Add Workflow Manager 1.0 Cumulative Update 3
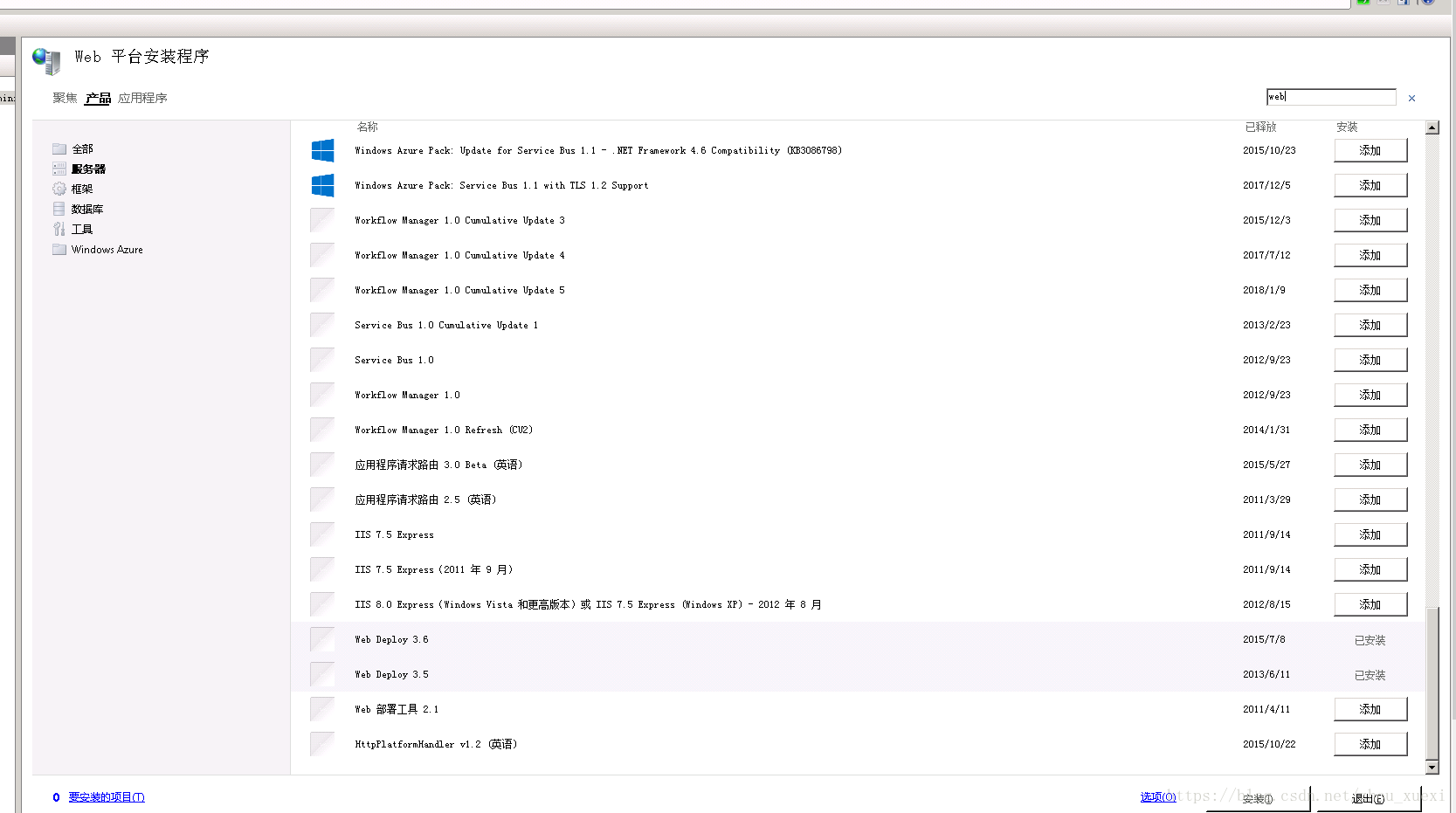This screenshot has height=813, width=1456. [1370, 220]
